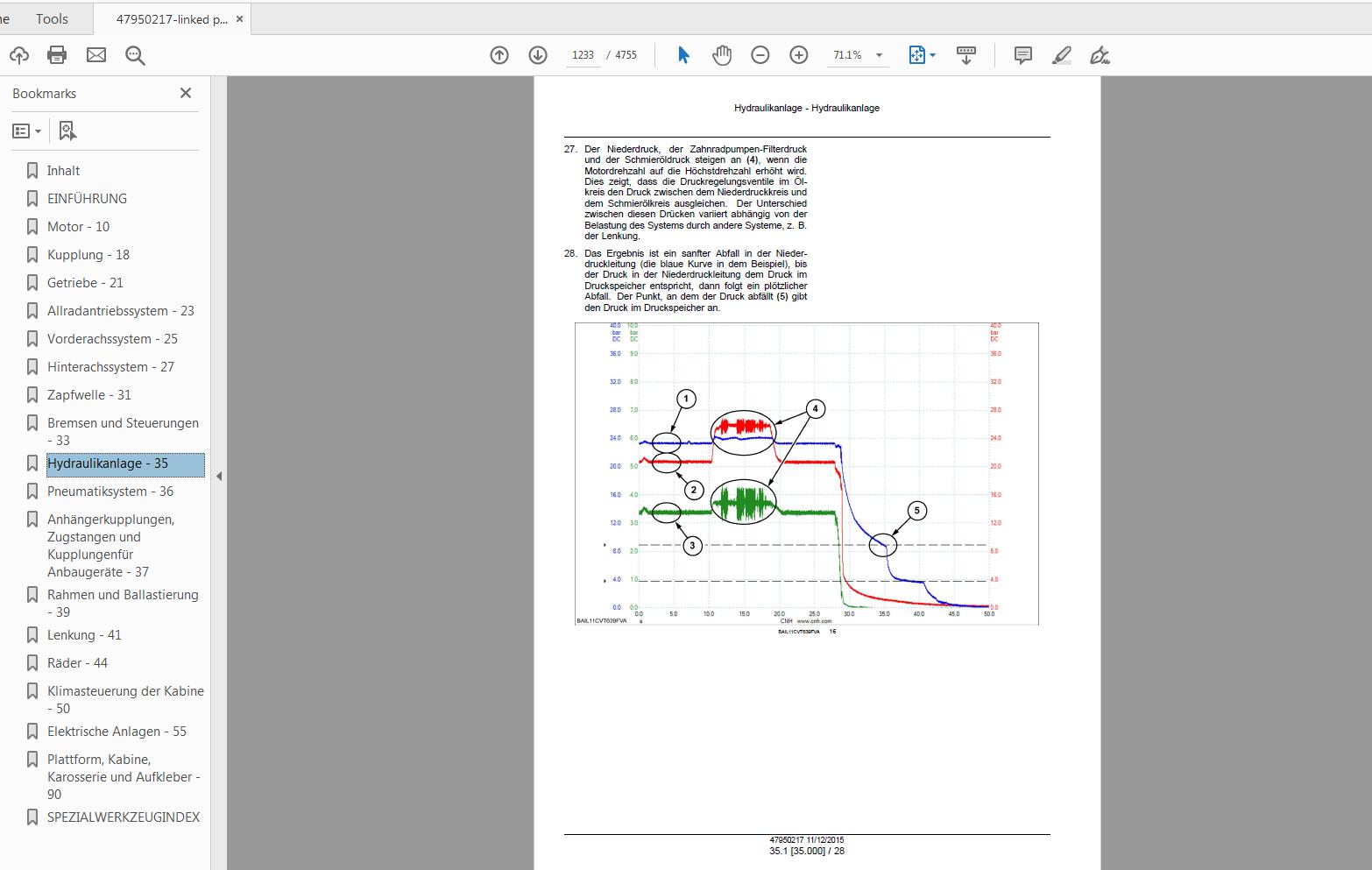Click the bookmark icon beside Motor - 10
Viewport: 1372px width, 870px height.
(32, 227)
